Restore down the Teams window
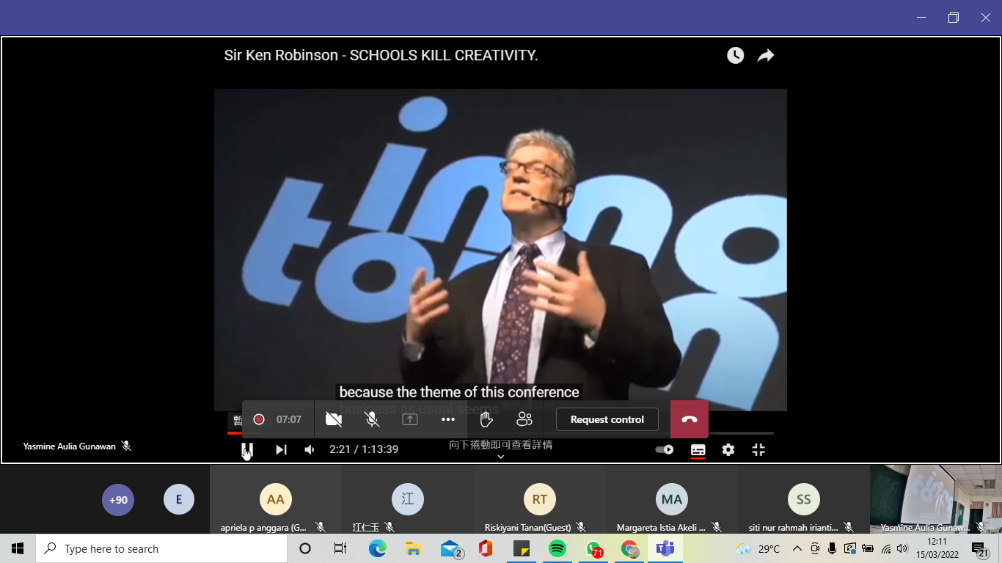 [x=953, y=17]
